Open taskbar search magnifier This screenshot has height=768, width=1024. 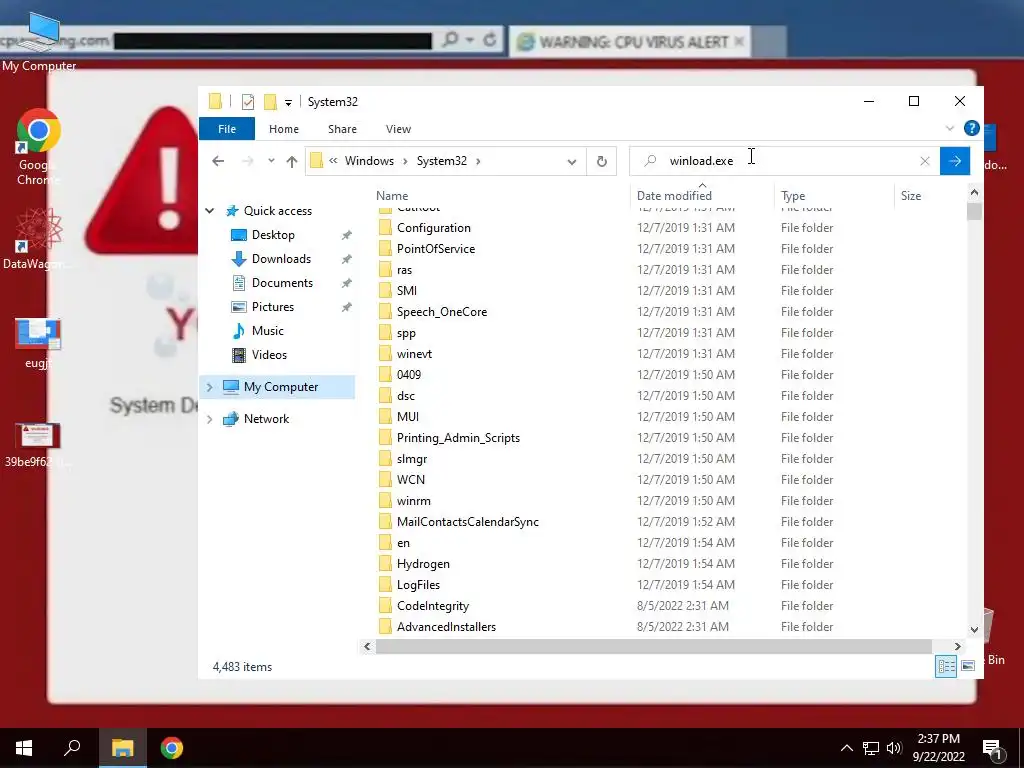coord(72,748)
